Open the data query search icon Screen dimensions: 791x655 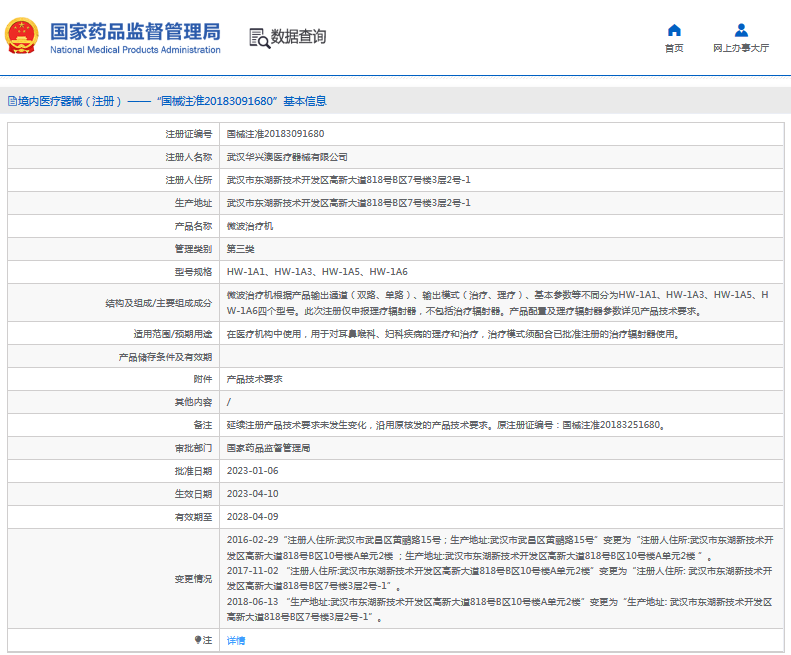260,38
